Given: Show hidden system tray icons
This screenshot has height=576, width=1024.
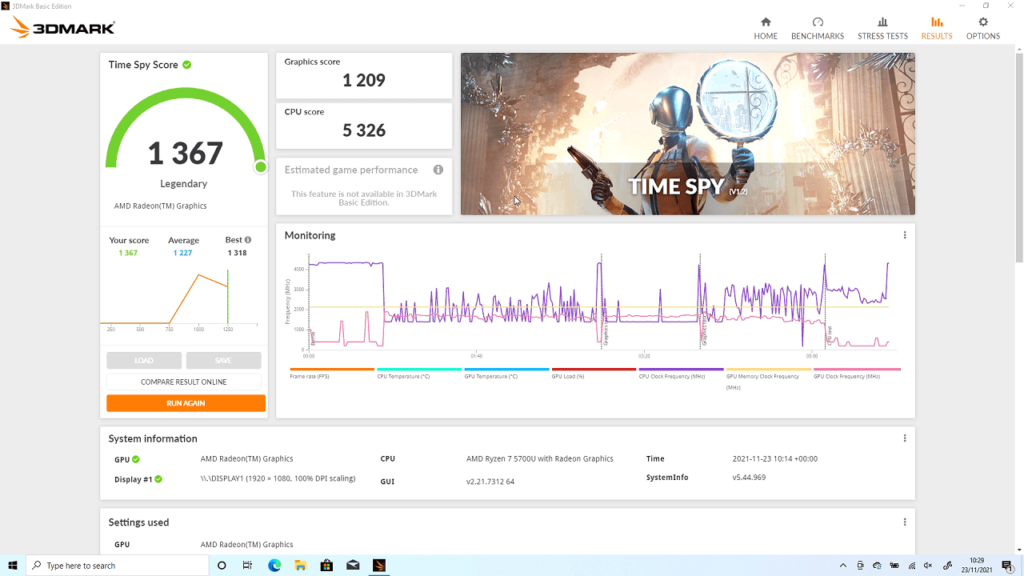Looking at the screenshot, I should coord(842,566).
